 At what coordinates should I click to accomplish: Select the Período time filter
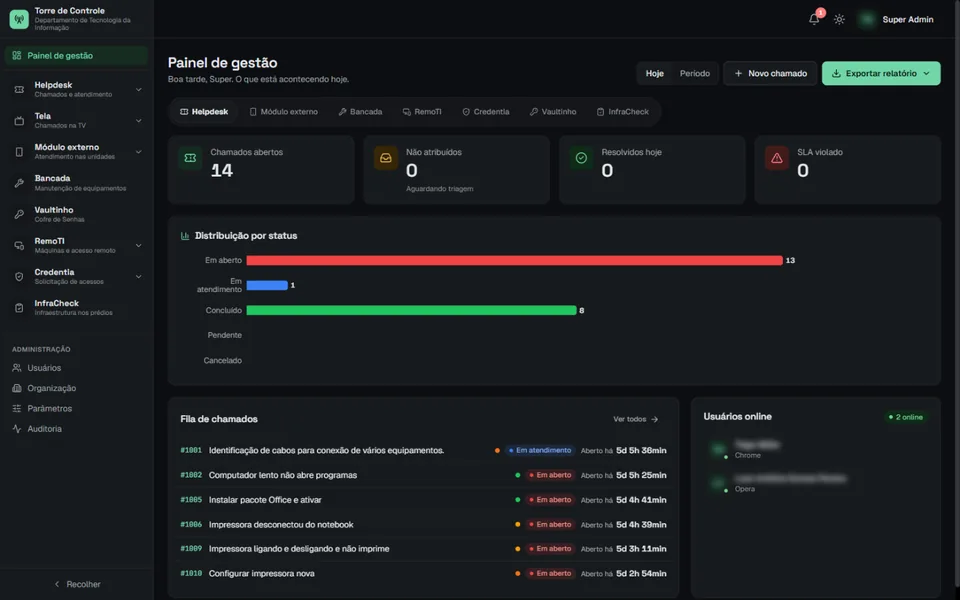[x=695, y=73]
